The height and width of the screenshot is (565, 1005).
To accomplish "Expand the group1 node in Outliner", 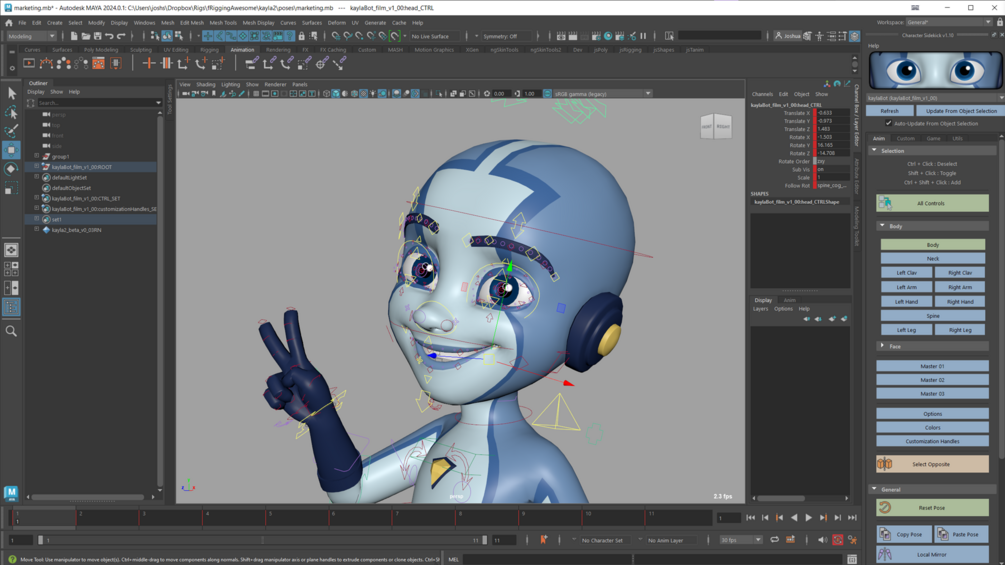I will pos(37,156).
